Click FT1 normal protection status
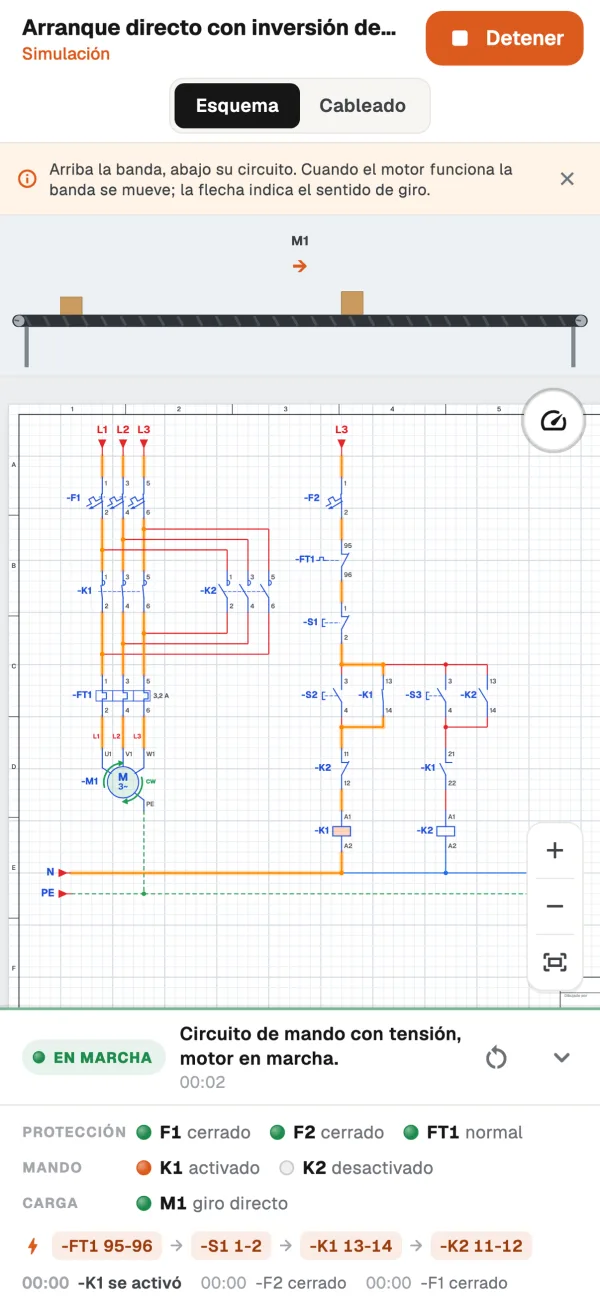The image size is (600, 1305). point(463,1133)
